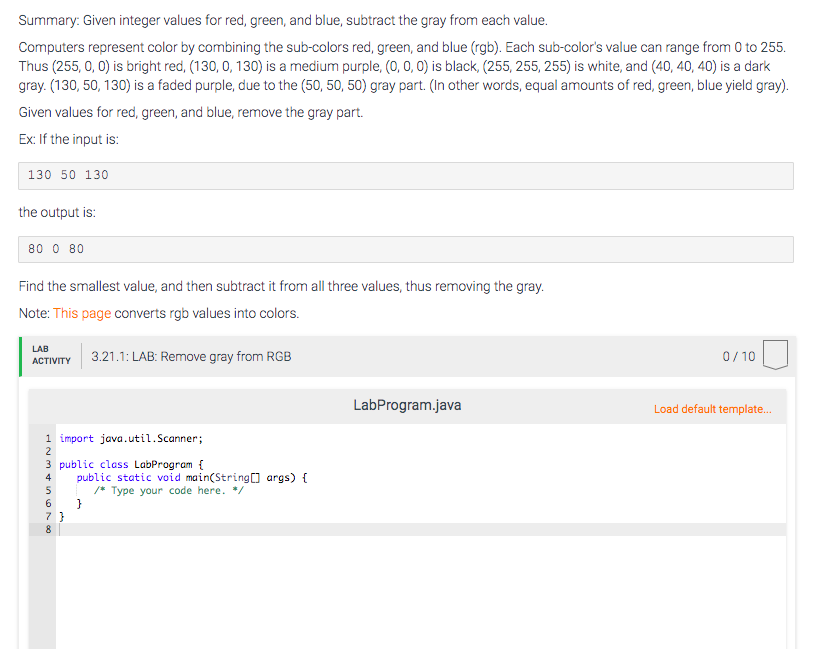Screen dimensions: 820x649
Task: Click the lab title 'Remove gray from RGB'
Action: 192,356
